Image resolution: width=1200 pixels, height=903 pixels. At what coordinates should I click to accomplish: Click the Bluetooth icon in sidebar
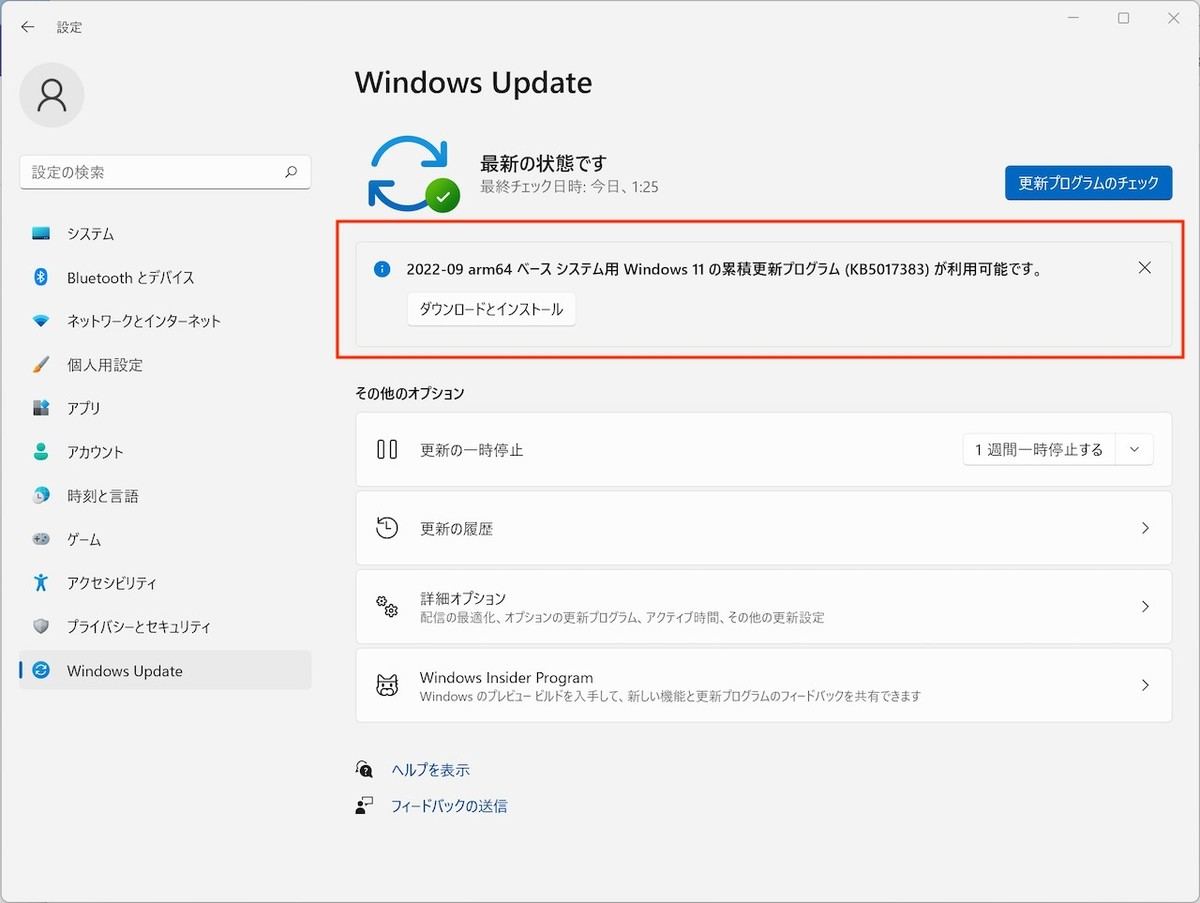pyautogui.click(x=41, y=277)
